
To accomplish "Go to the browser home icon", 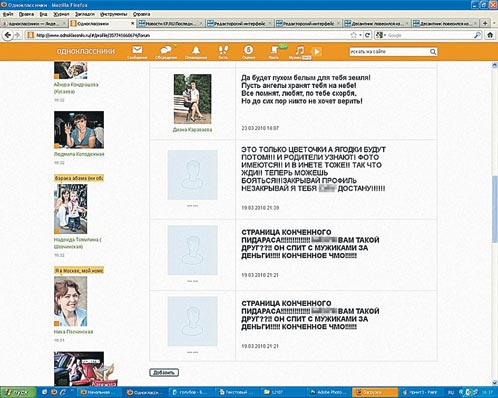I will pos(490,35).
